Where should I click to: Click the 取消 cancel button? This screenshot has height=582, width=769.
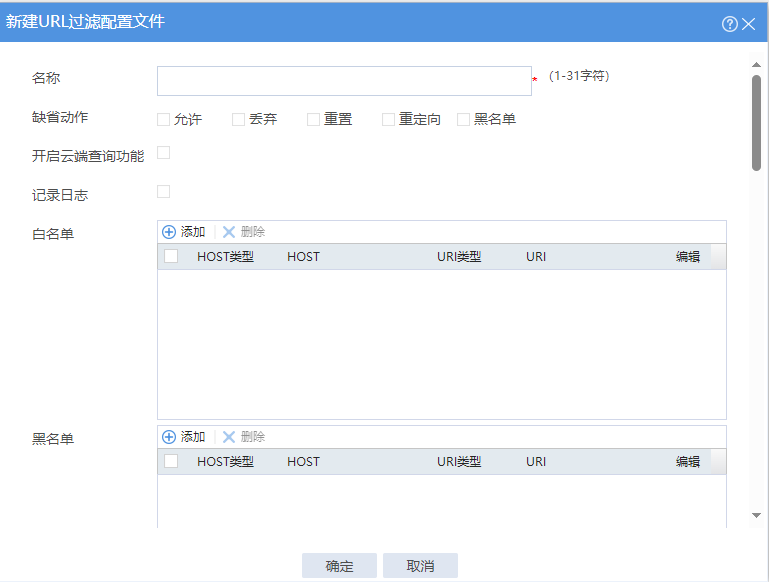click(420, 566)
